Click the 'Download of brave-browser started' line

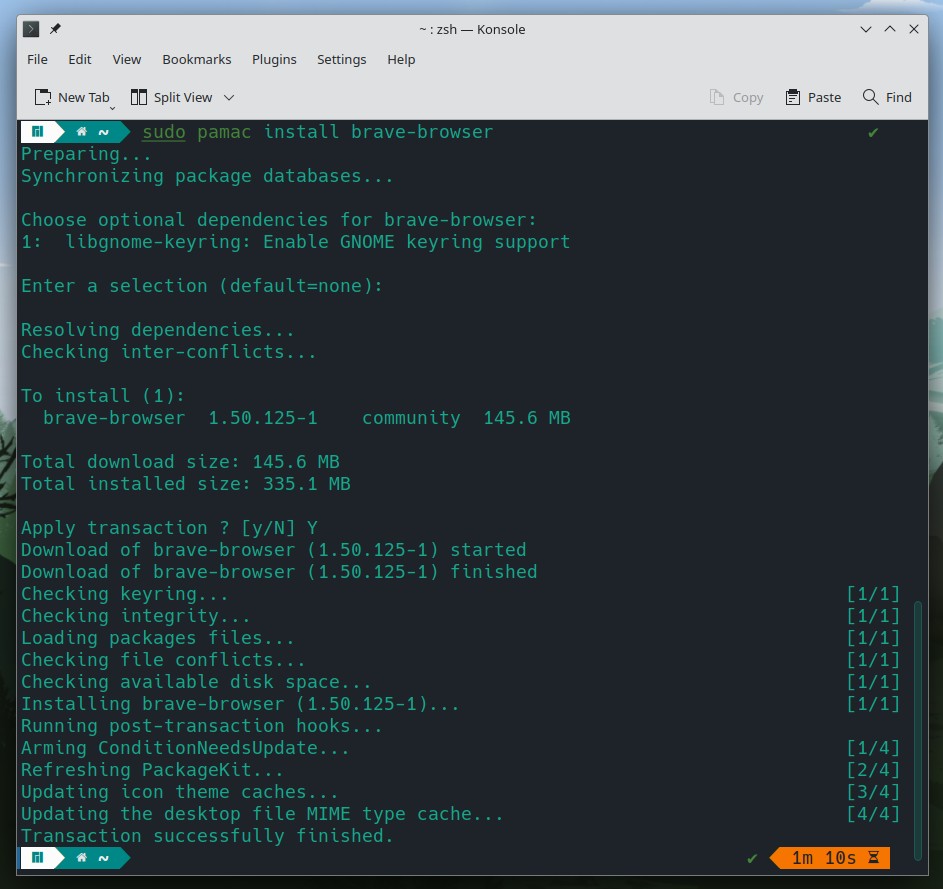click(273, 550)
